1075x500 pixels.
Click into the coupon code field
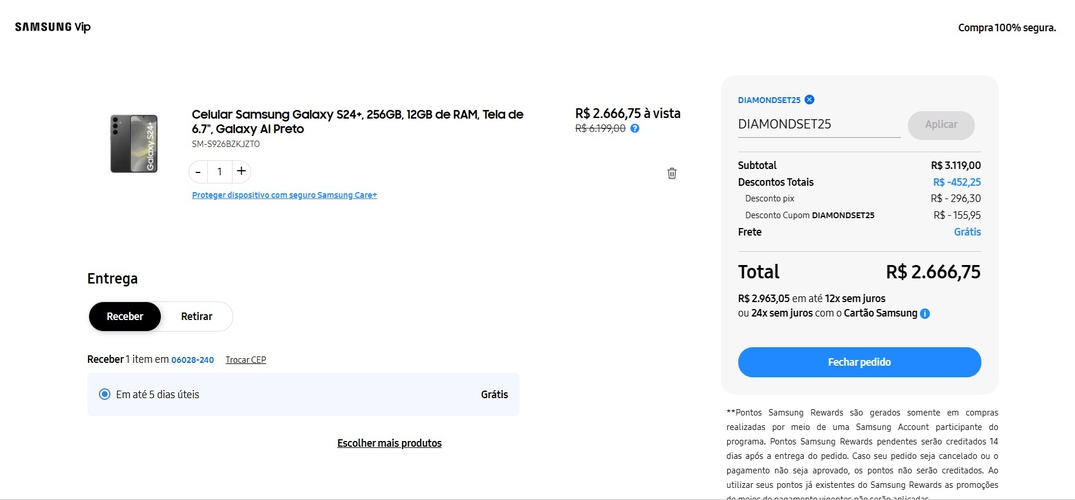[x=818, y=125]
